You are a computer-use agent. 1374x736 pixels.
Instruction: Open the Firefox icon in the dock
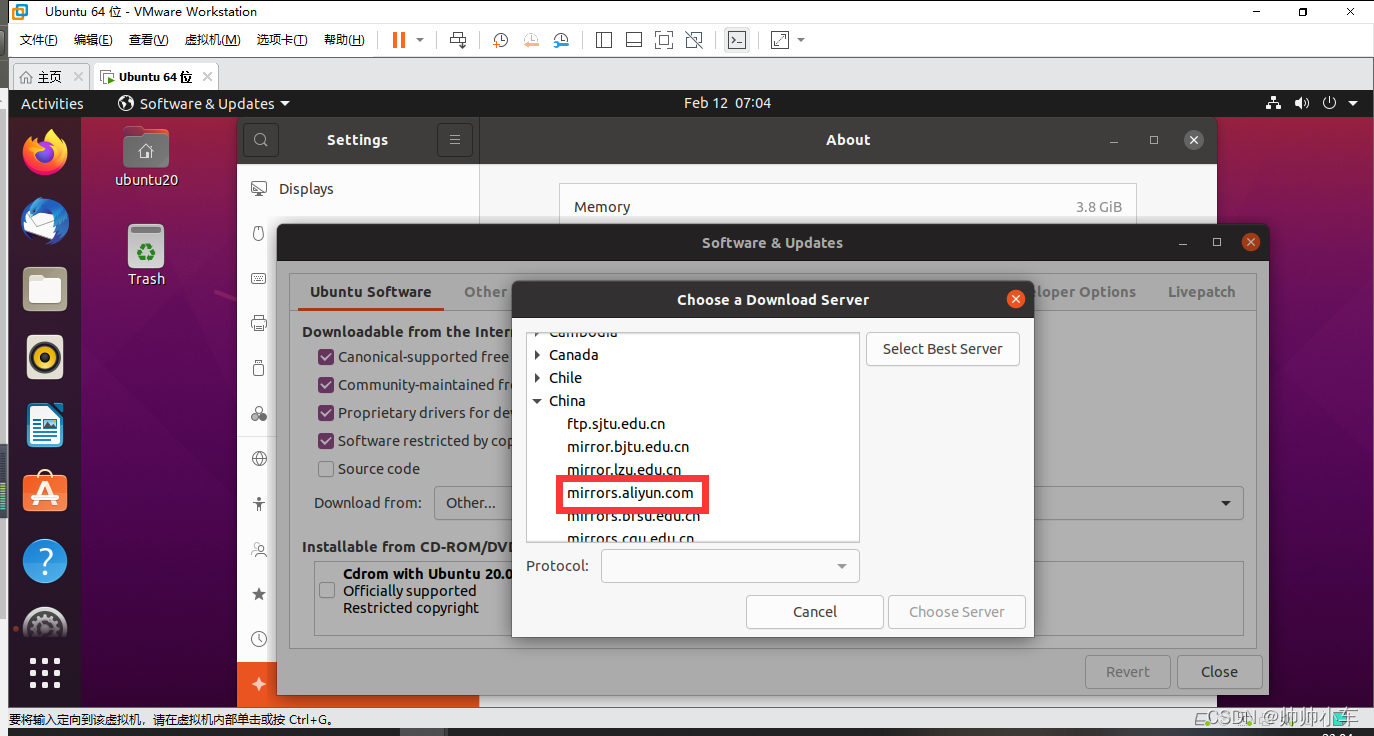tap(45, 153)
